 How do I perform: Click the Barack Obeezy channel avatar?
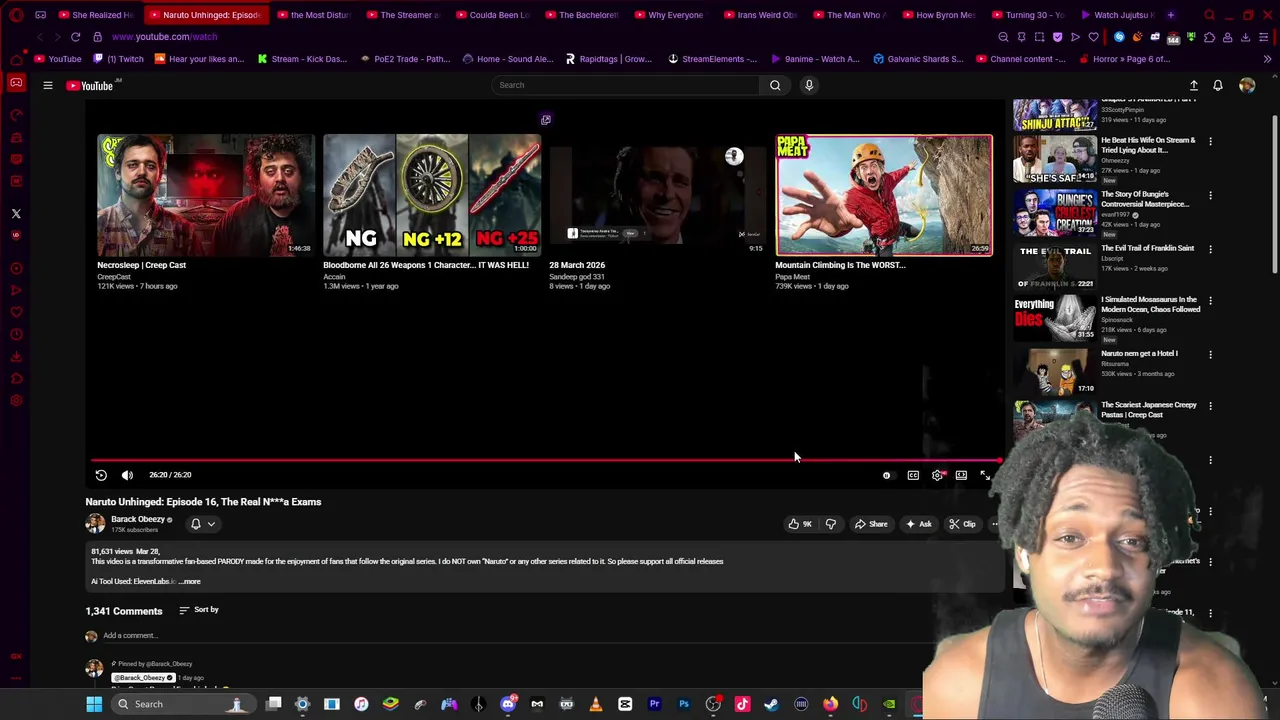pos(95,523)
